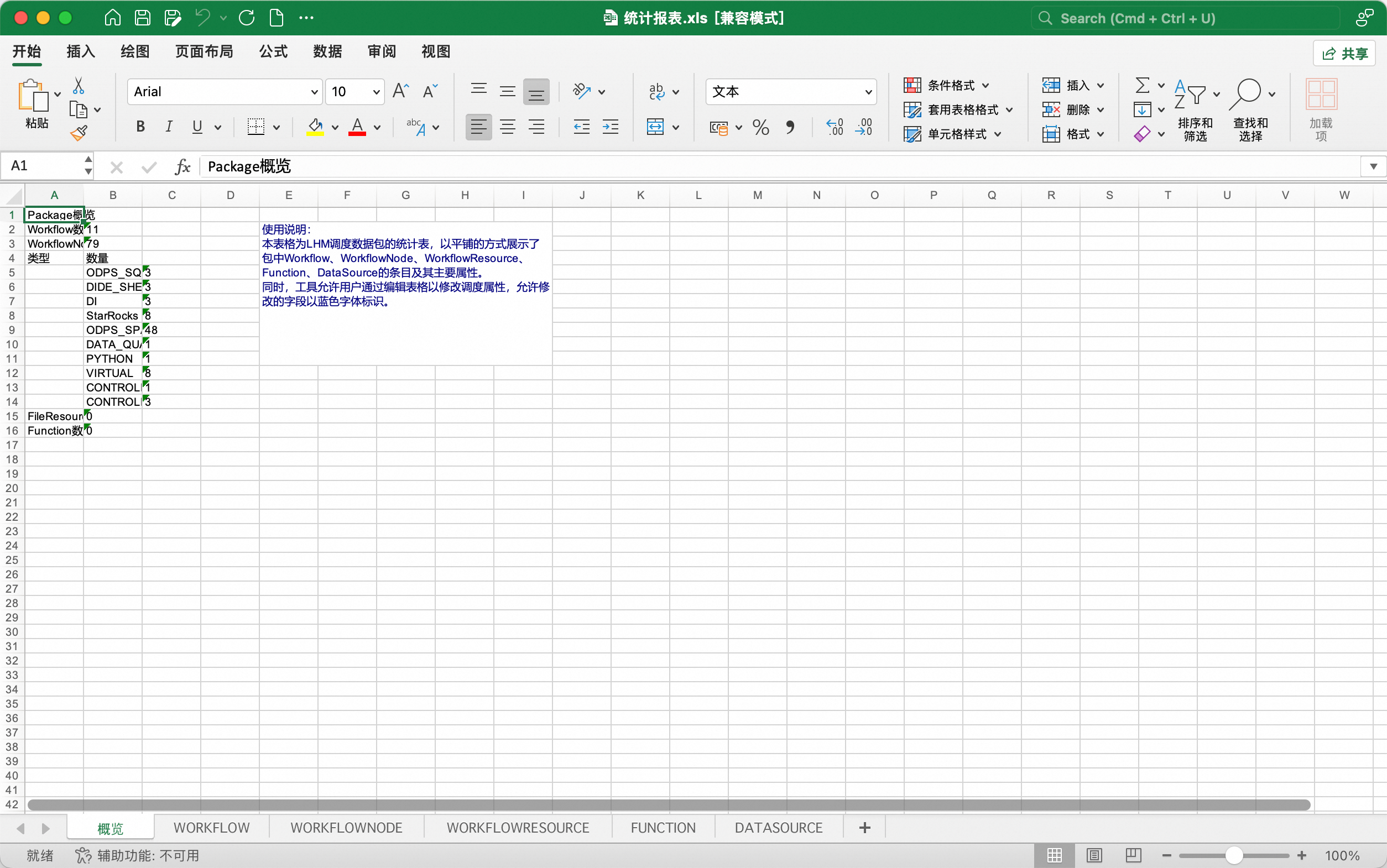Viewport: 1387px width, 868px height.
Task: Click the Merge cells icon
Action: click(655, 127)
